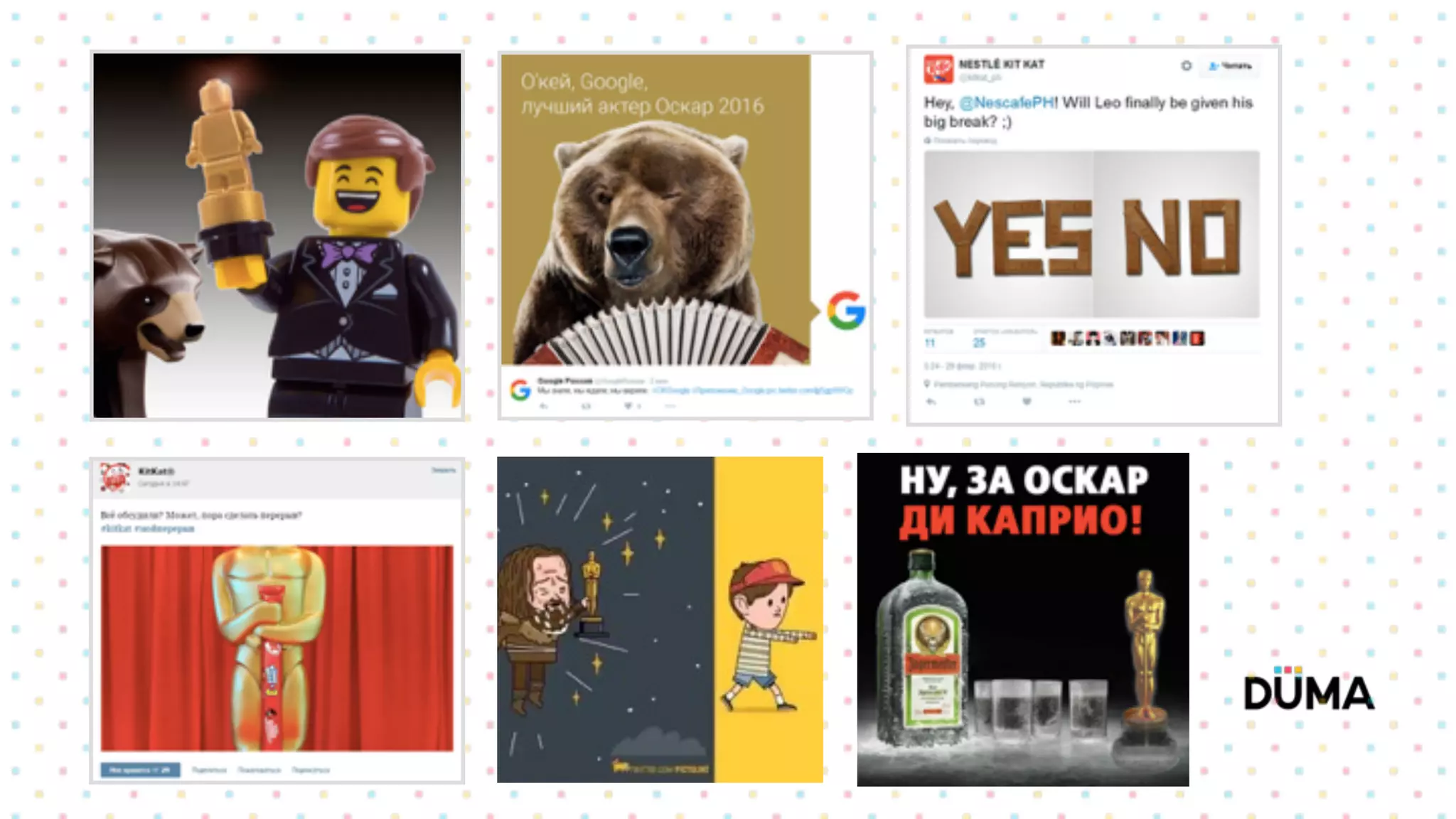Image resolution: width=1456 pixels, height=819 pixels.
Task: Click the retweet count 11
Action: click(x=930, y=343)
